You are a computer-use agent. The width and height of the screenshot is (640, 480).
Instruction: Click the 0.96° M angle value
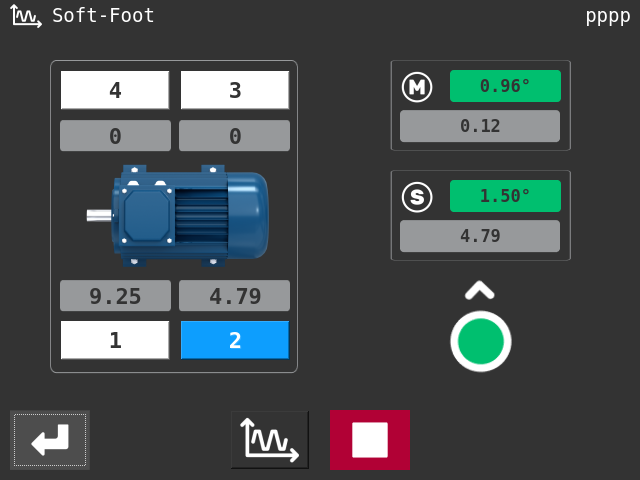(x=505, y=86)
